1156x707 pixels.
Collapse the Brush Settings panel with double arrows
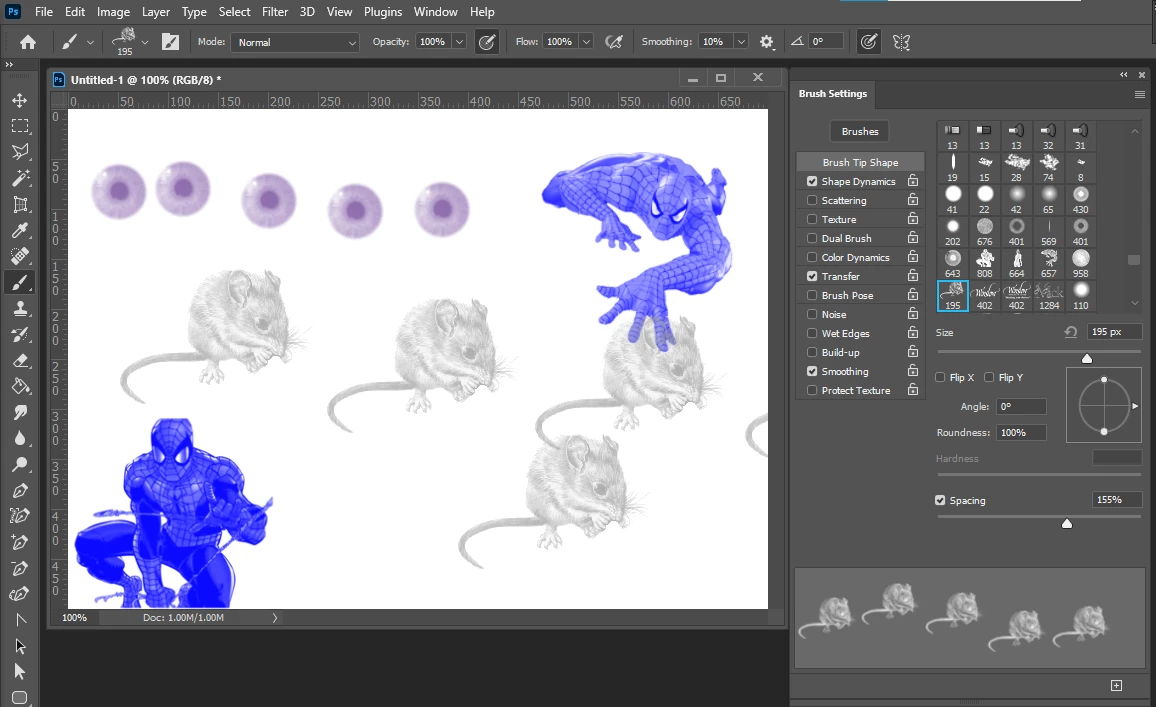pos(1123,74)
